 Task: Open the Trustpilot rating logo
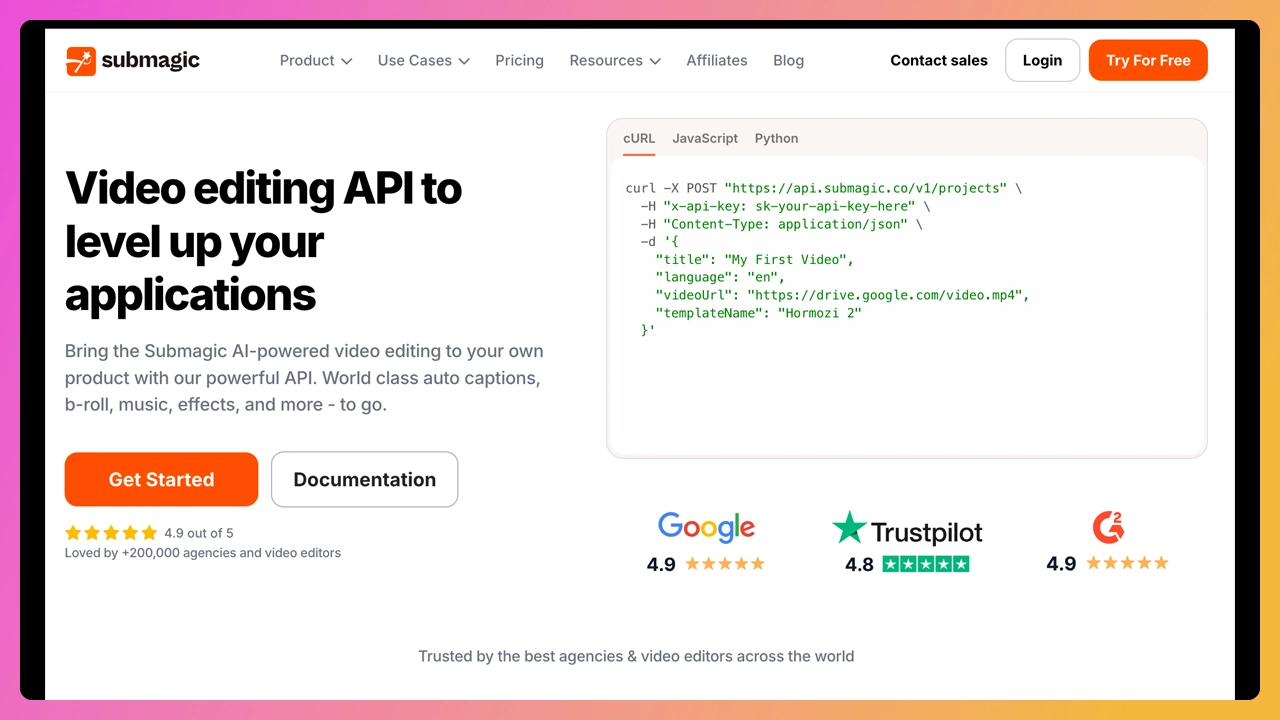[x=907, y=529]
